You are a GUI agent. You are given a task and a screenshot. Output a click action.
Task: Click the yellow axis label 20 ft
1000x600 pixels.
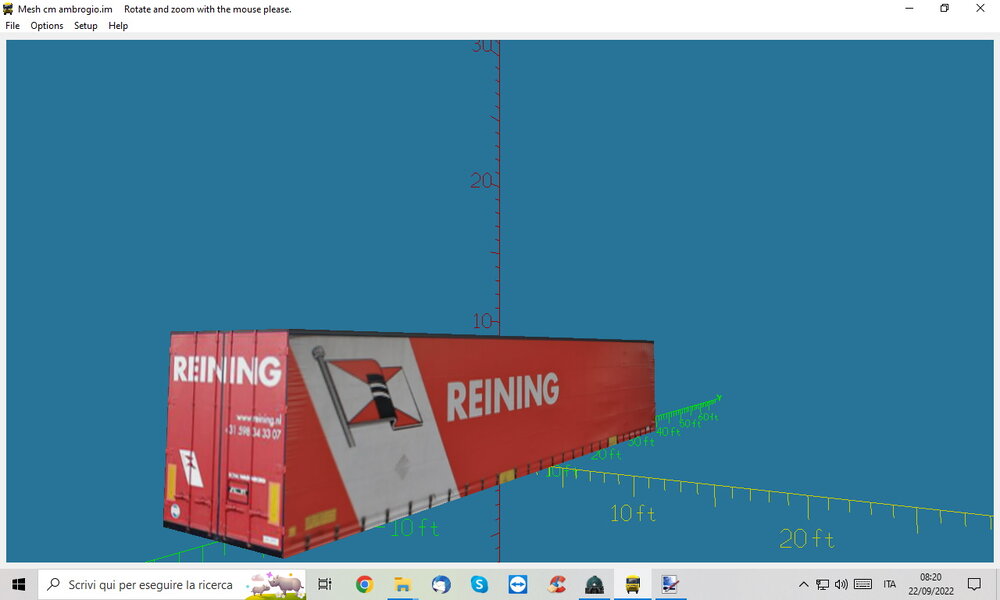[x=807, y=539]
